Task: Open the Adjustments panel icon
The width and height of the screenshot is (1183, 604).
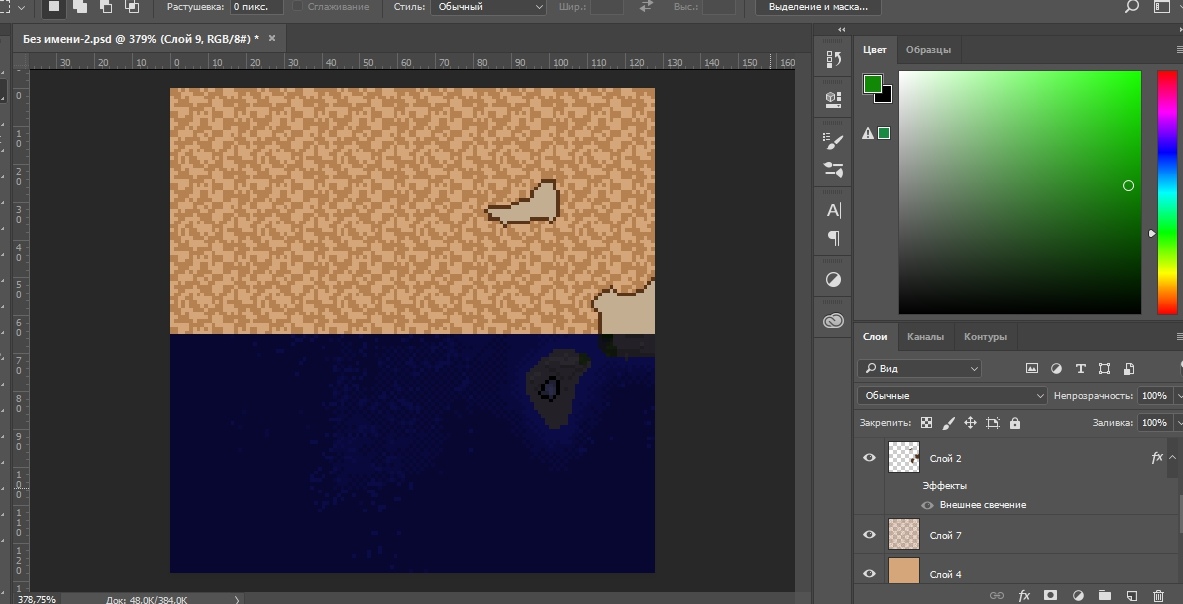Action: click(x=834, y=280)
